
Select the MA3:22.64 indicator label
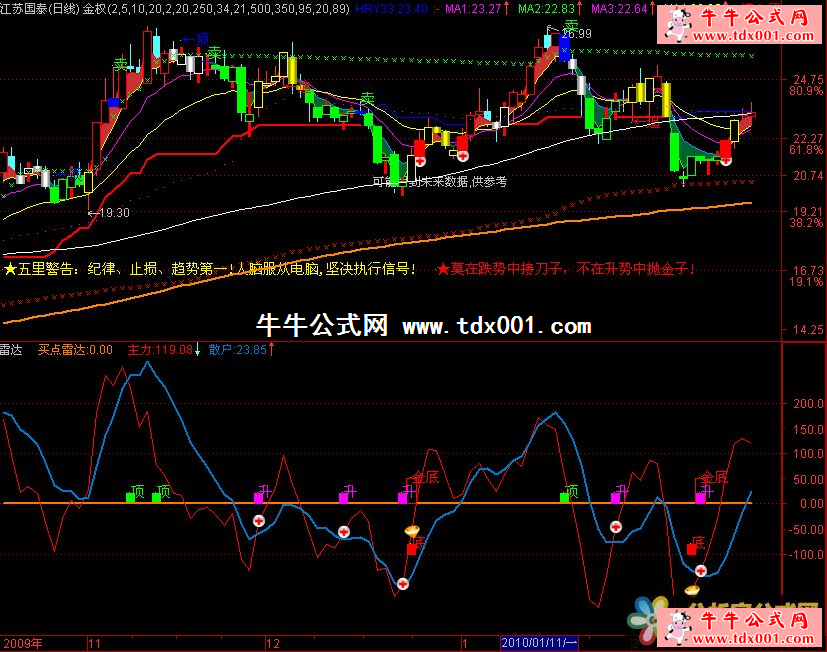619,8
